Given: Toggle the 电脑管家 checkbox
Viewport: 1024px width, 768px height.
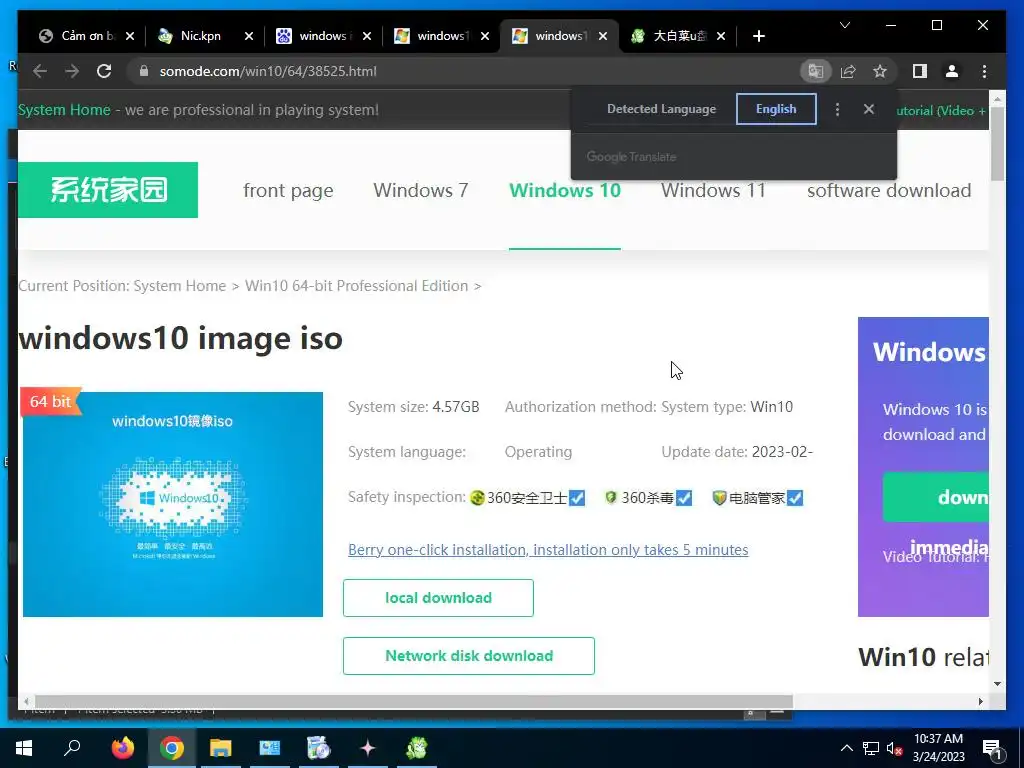Looking at the screenshot, I should point(795,498).
